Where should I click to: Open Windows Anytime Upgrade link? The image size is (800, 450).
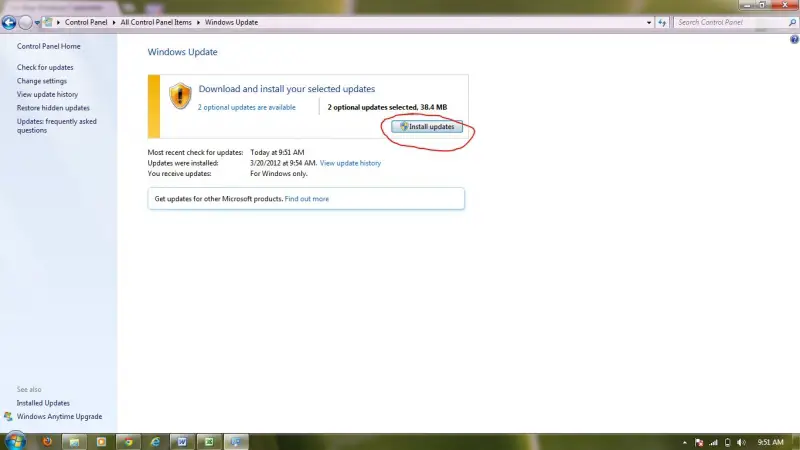pyautogui.click(x=59, y=416)
